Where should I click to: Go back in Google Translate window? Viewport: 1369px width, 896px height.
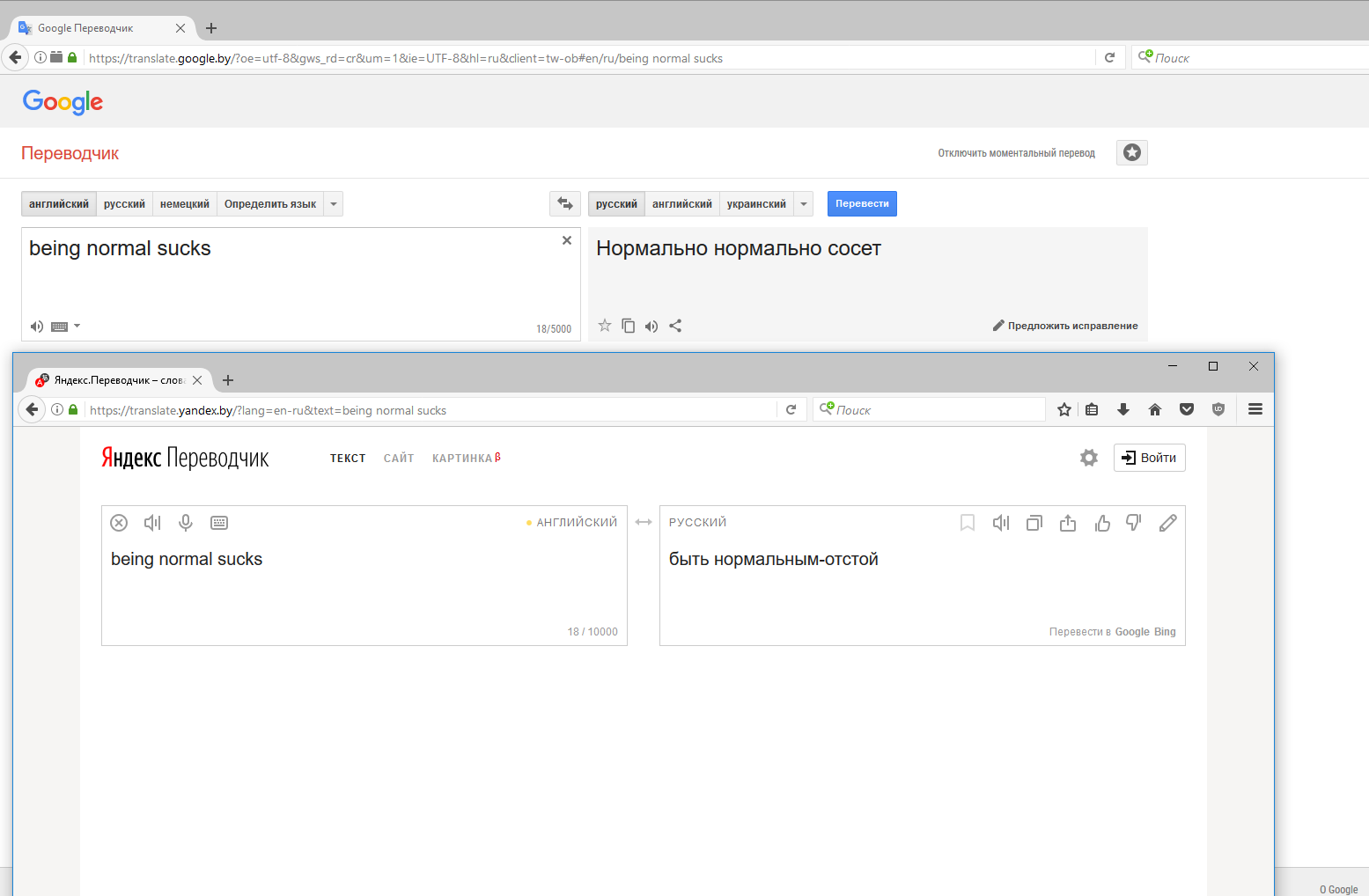click(15, 57)
